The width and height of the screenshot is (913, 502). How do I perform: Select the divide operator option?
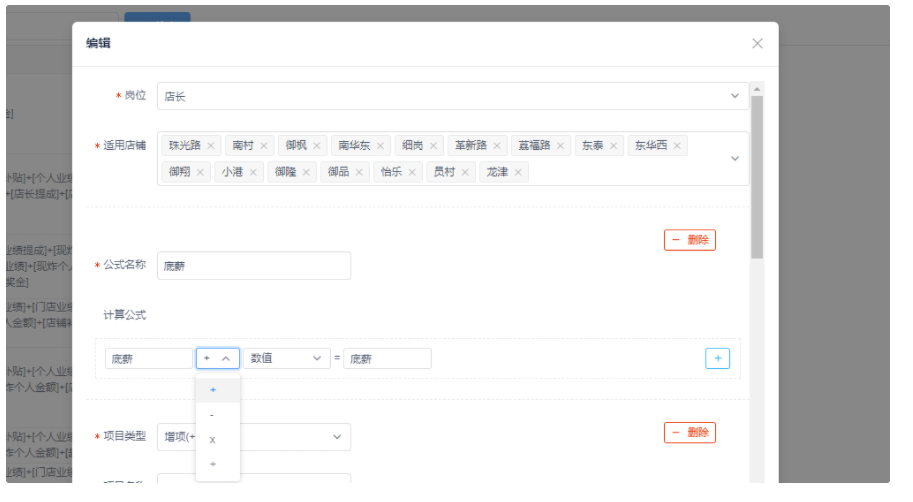pos(218,464)
